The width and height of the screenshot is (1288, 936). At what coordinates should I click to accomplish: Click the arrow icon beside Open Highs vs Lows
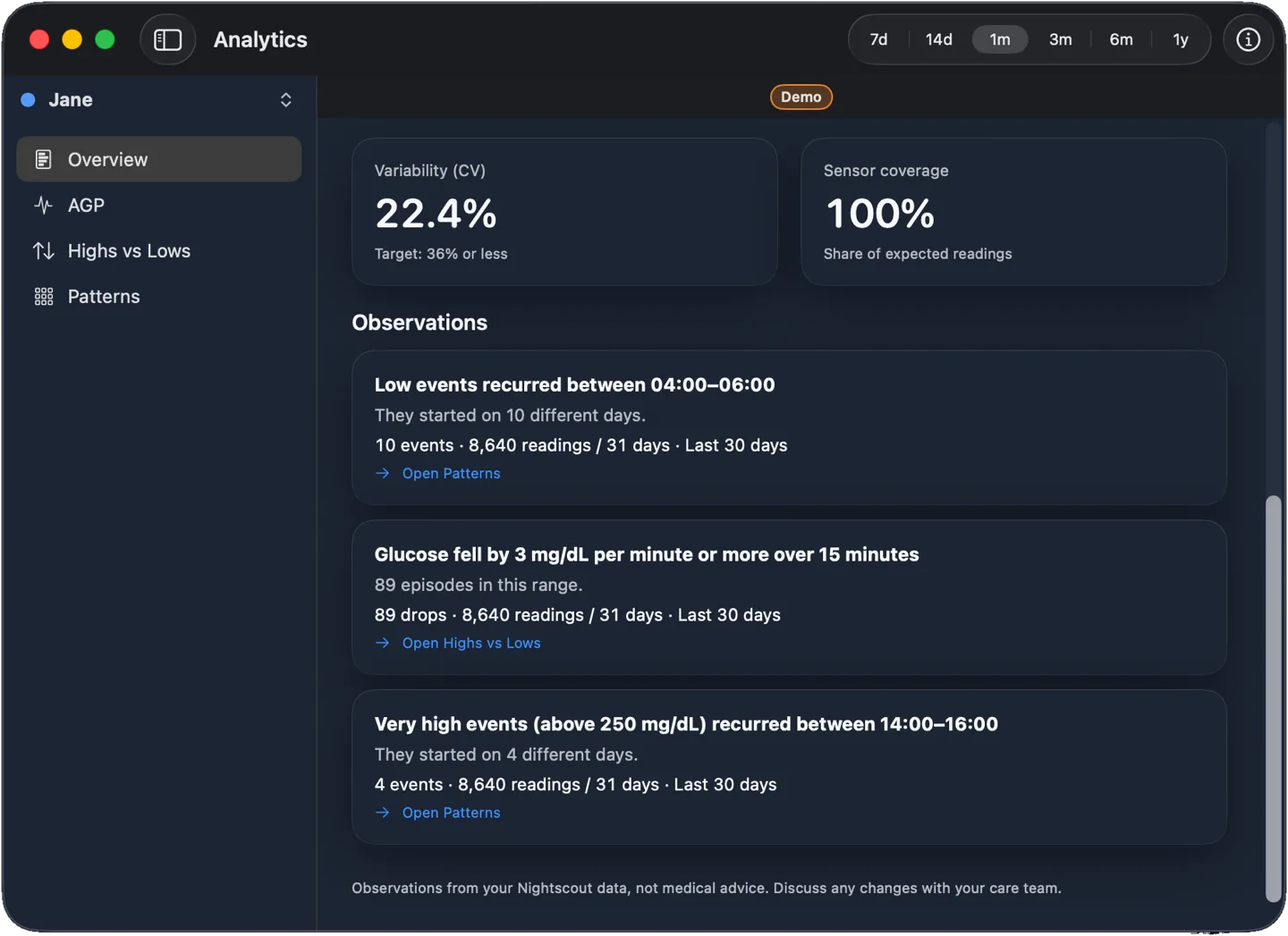383,643
